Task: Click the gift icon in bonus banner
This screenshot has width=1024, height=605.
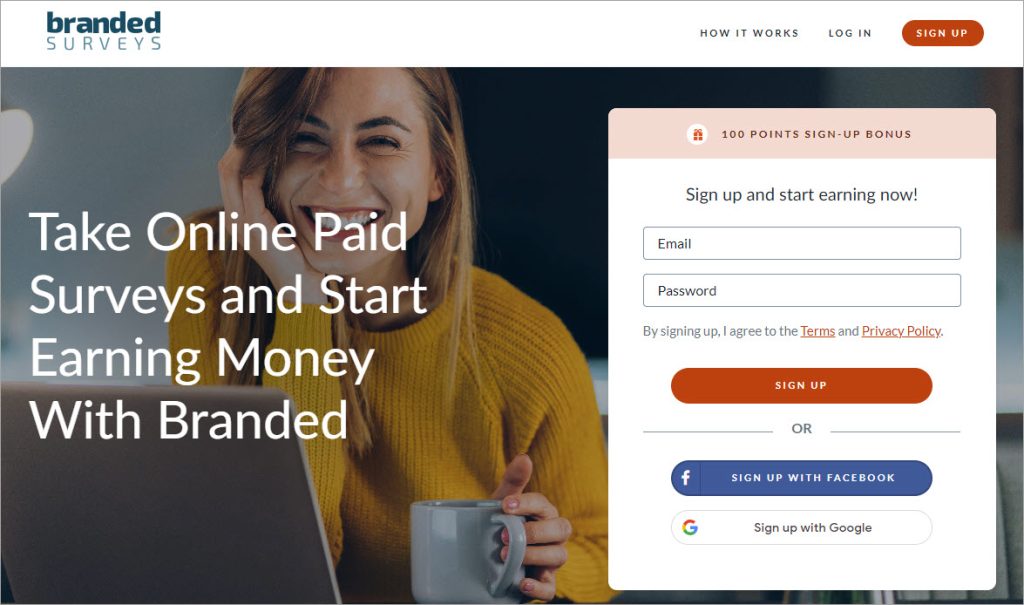Action: tap(697, 135)
